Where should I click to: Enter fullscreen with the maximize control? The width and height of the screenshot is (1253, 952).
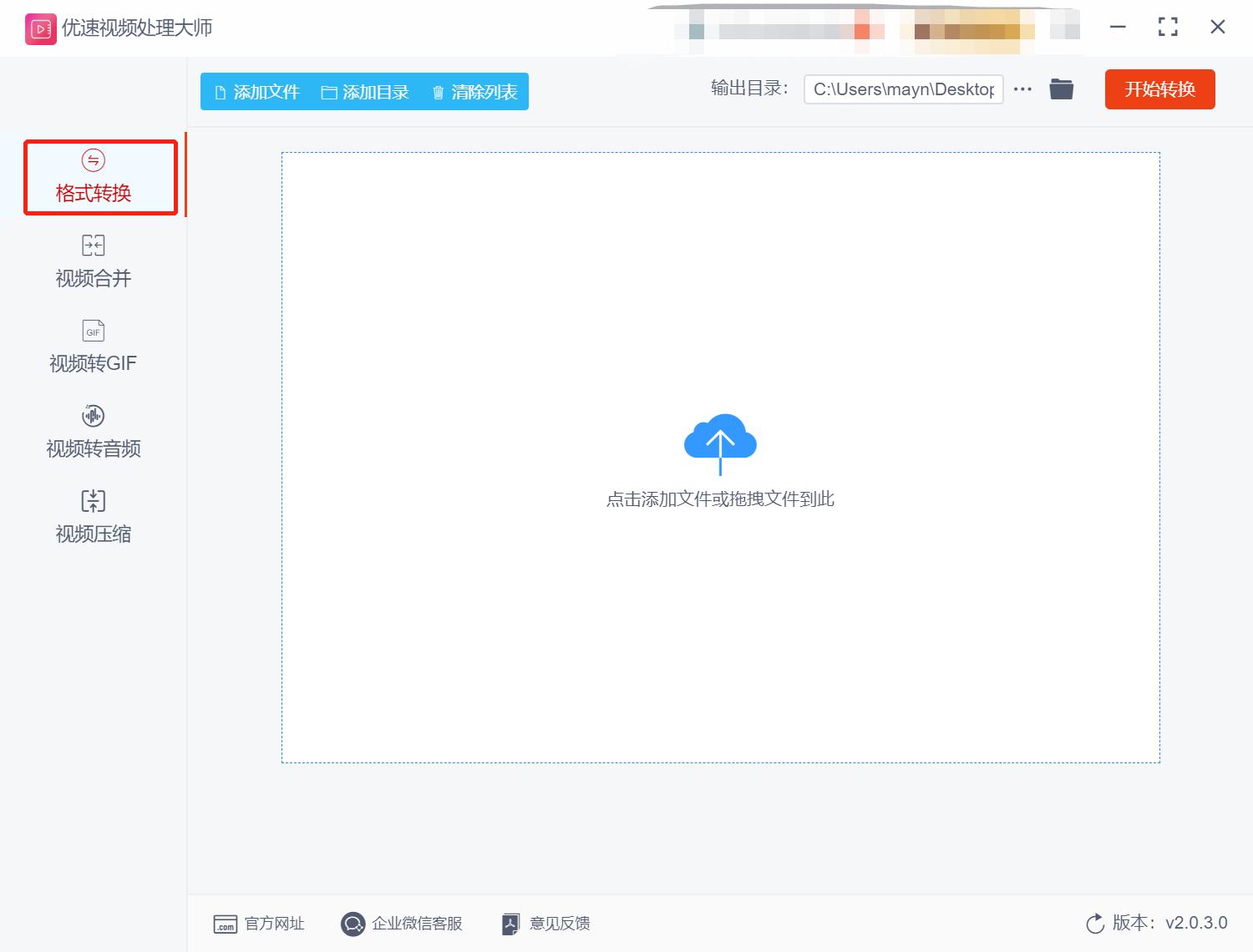pos(1167,27)
